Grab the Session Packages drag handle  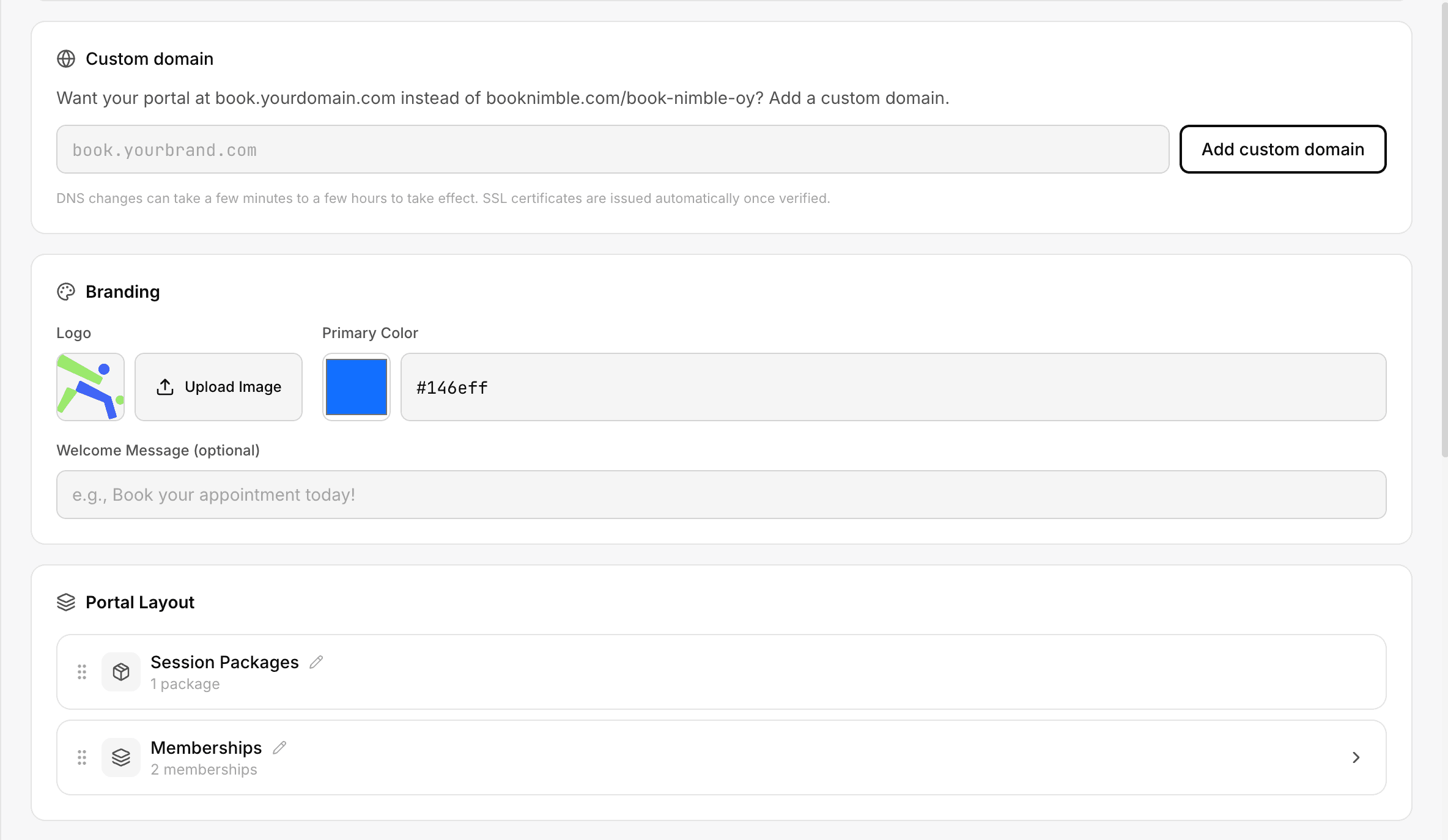(82, 672)
